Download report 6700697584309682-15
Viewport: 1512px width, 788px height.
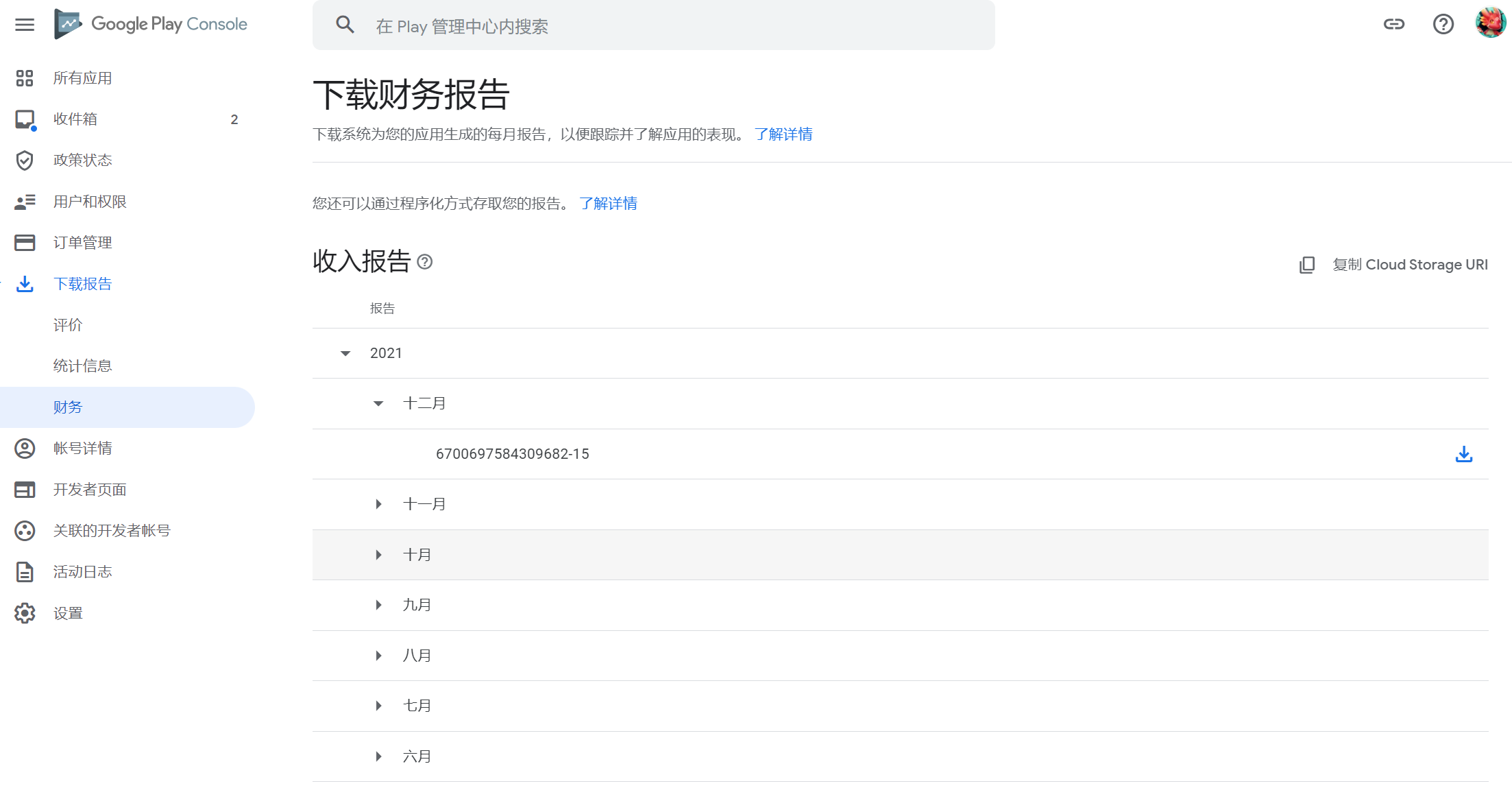[x=1464, y=453]
